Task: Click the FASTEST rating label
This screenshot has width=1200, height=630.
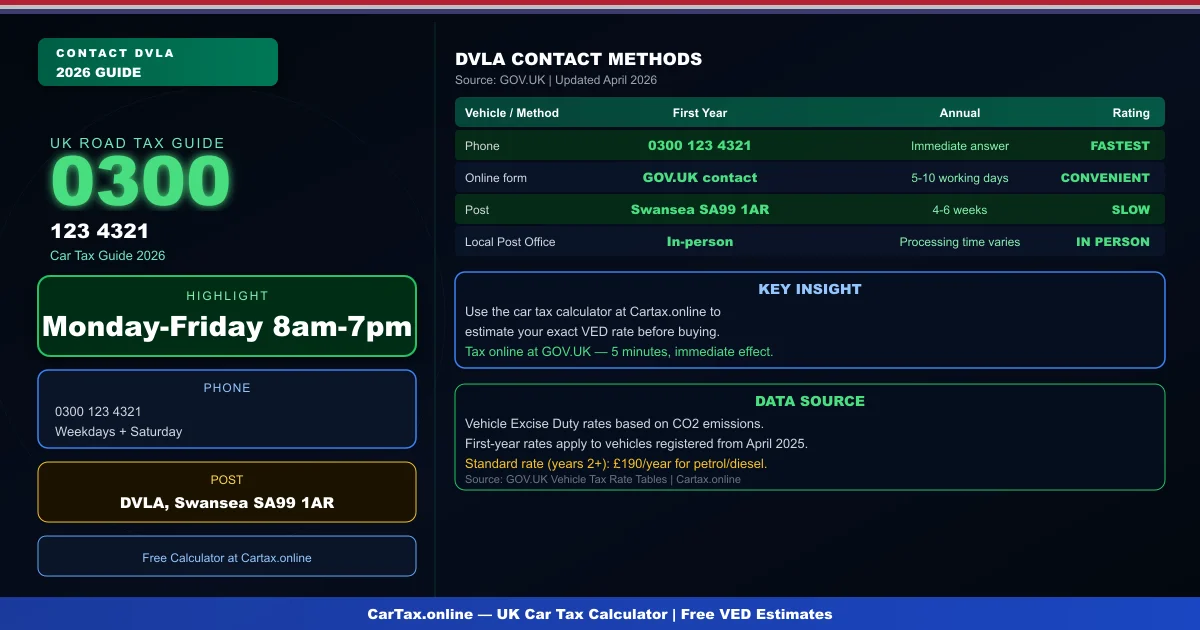Action: coord(1120,145)
